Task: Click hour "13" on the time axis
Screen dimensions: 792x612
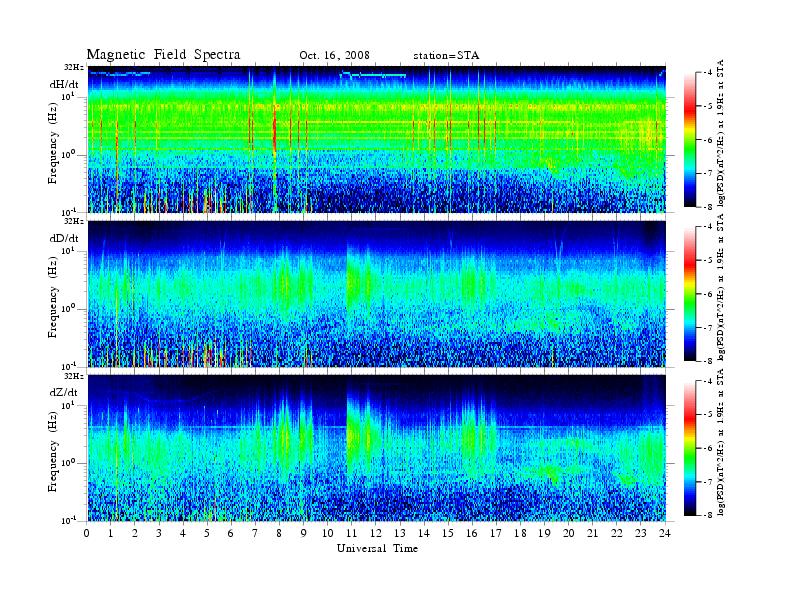Action: click(x=400, y=533)
